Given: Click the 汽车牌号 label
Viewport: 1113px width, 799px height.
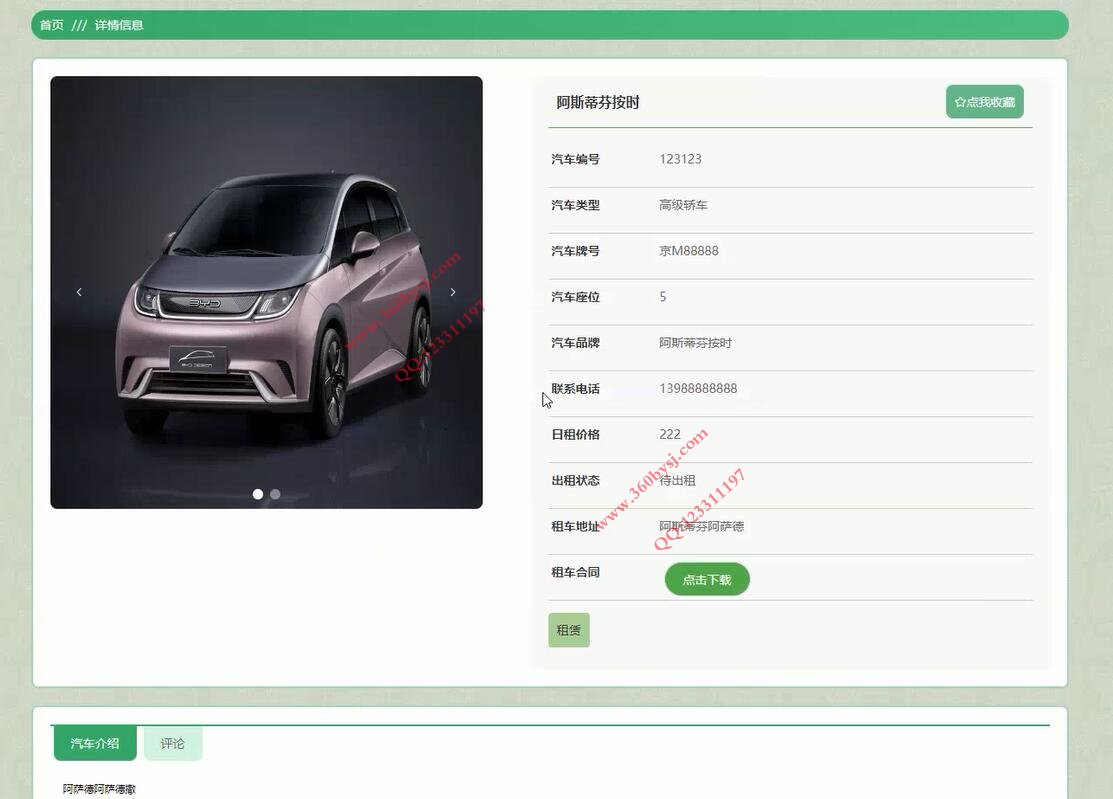Looking at the screenshot, I should click(576, 250).
